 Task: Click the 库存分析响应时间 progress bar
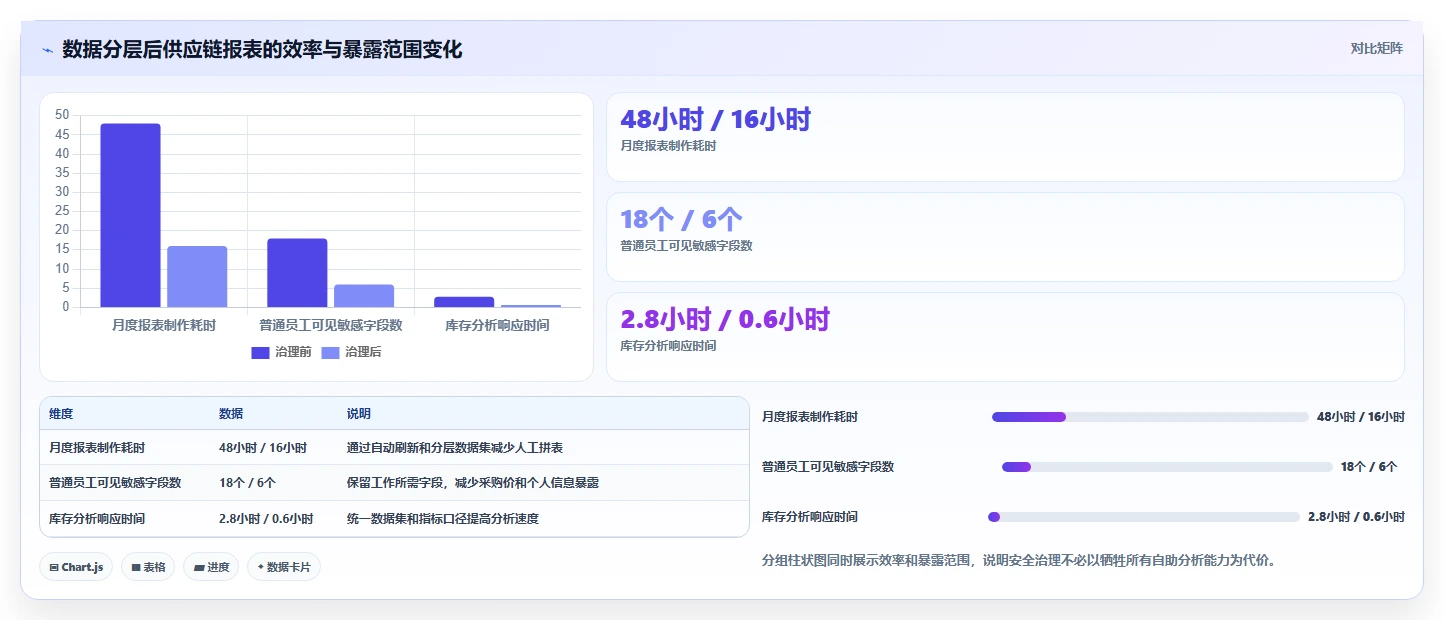(1144, 517)
